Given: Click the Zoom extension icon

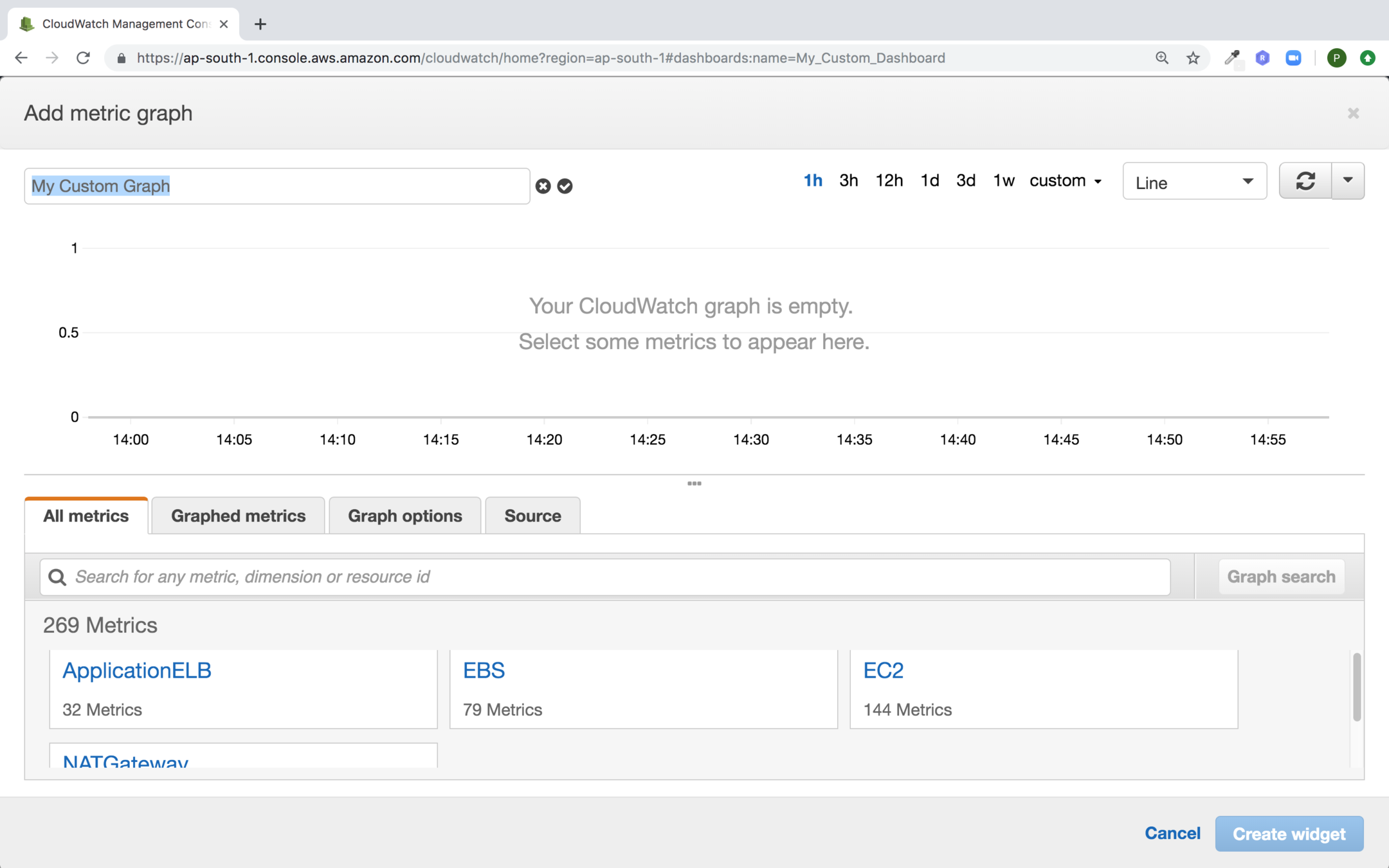Looking at the screenshot, I should [x=1293, y=58].
